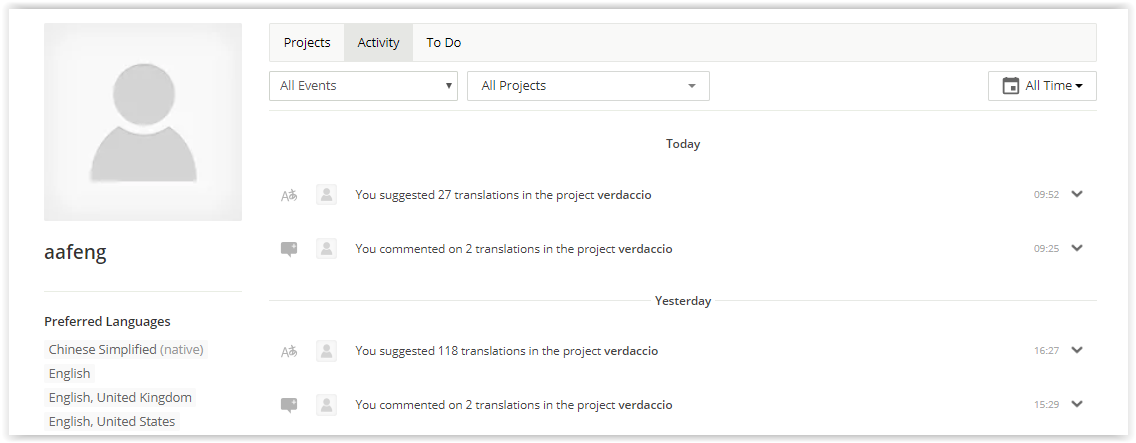Click the comment bubble icon at 15:29 entry
Image resolution: width=1136 pixels, height=443 pixels.
pyautogui.click(x=289, y=405)
